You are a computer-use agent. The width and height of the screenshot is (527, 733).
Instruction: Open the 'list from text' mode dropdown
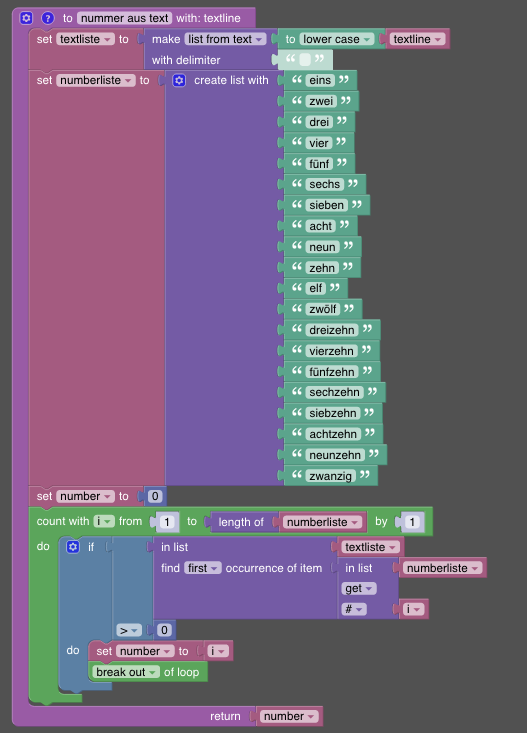(225, 39)
